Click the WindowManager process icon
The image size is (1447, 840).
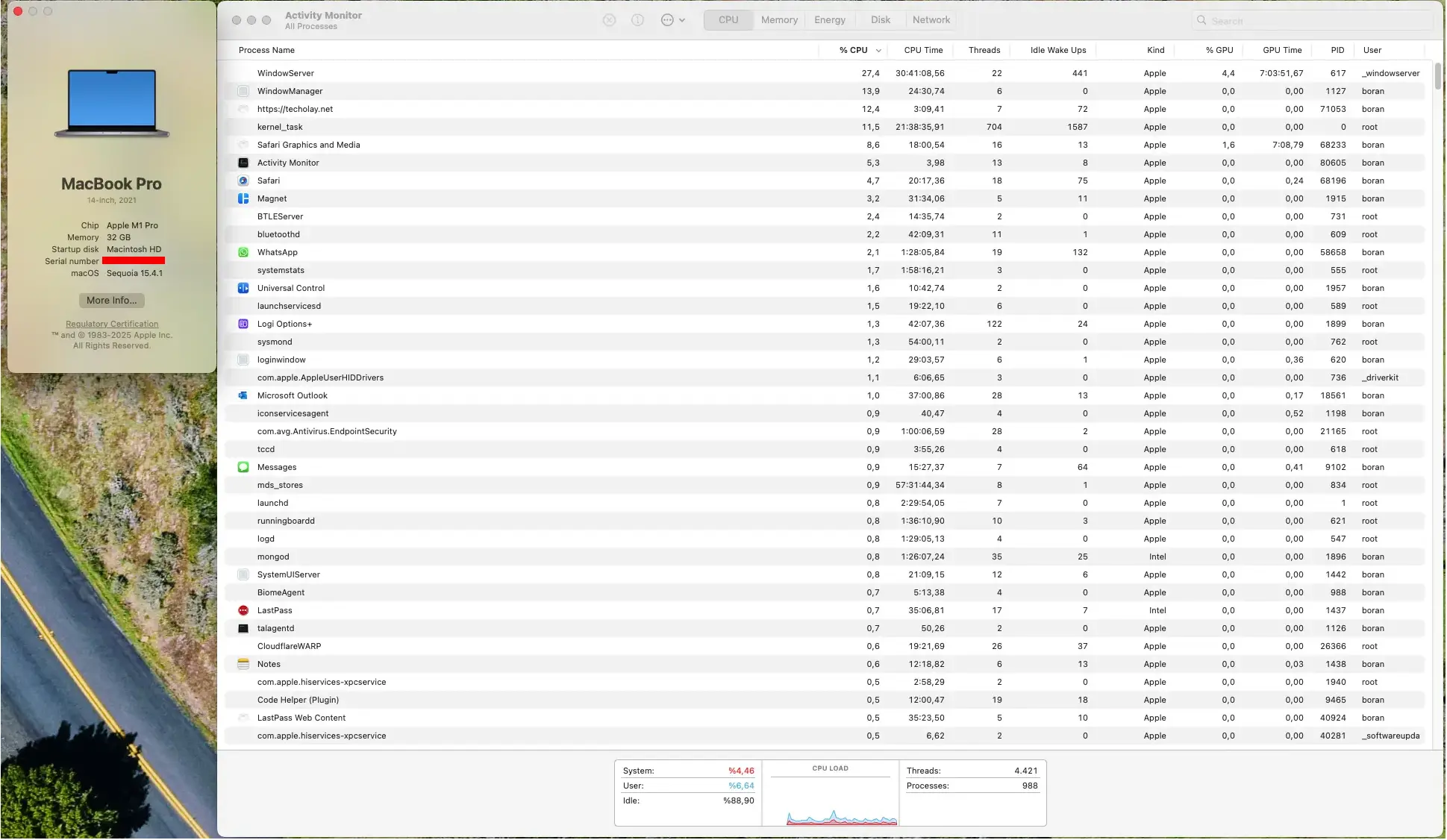243,91
